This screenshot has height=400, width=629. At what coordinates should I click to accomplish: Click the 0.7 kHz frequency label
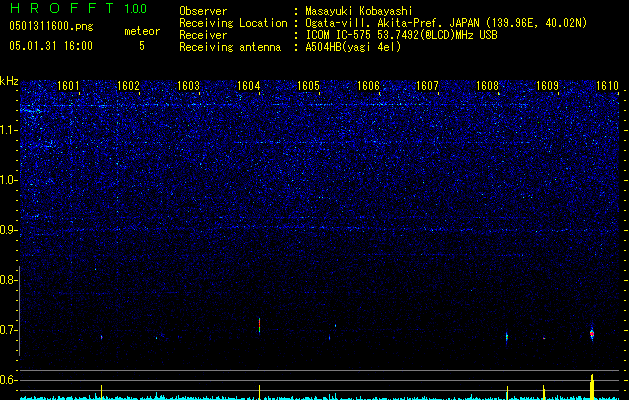point(9,330)
